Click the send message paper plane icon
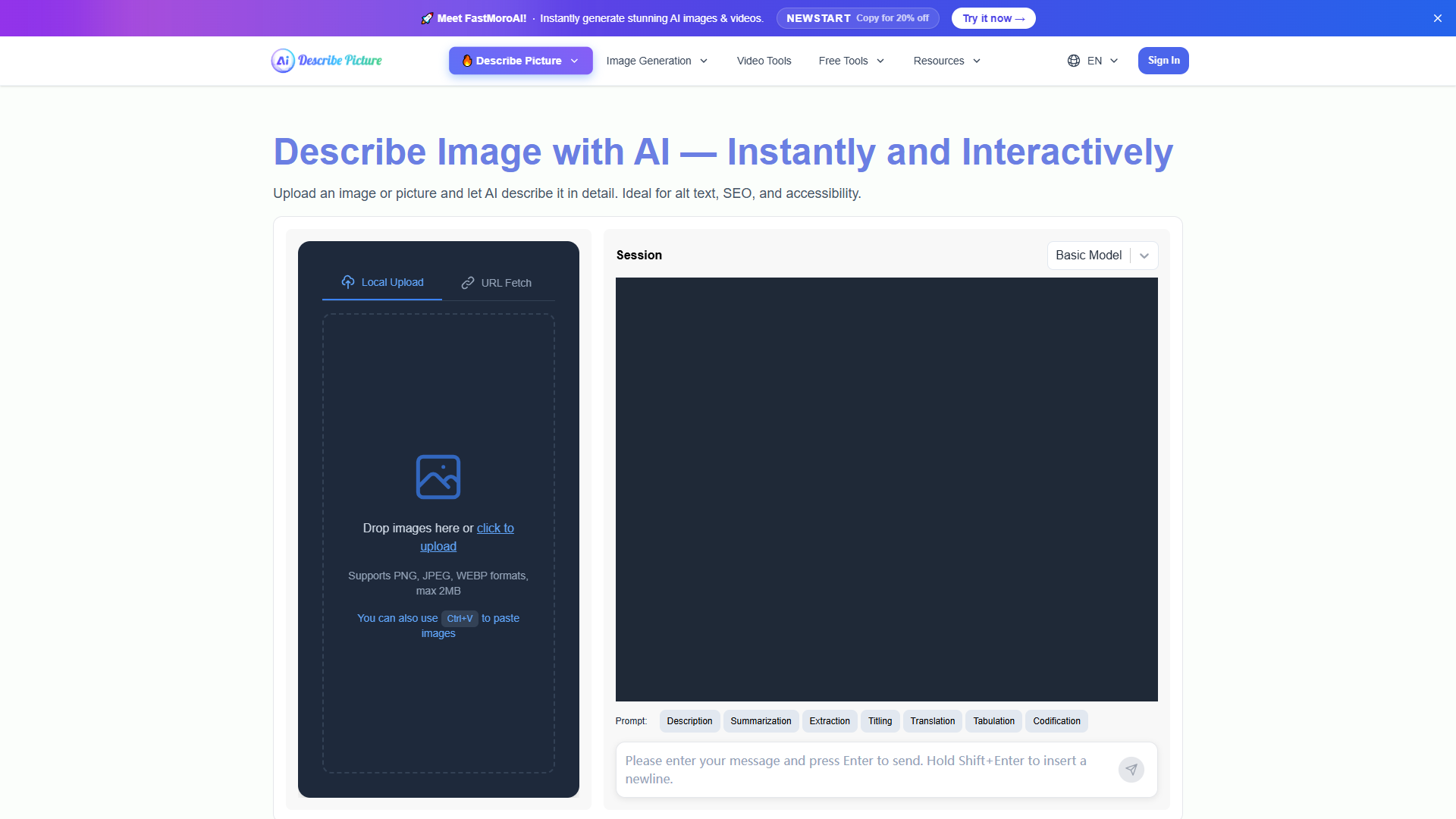 (1131, 769)
